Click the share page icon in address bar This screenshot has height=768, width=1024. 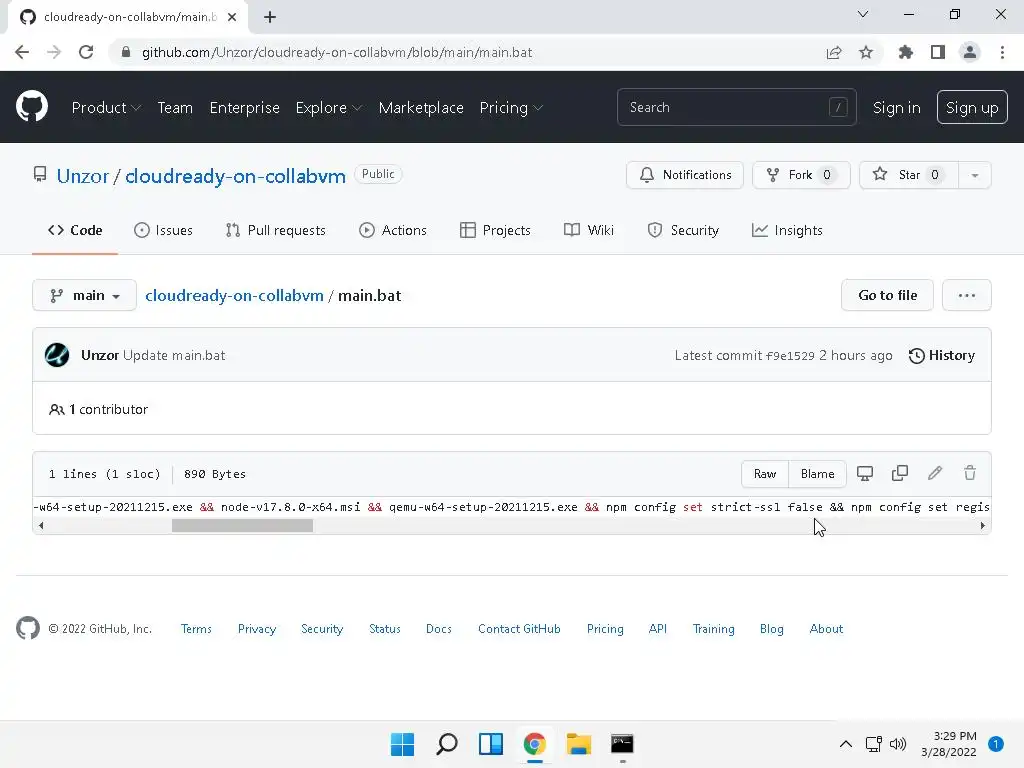(x=834, y=52)
